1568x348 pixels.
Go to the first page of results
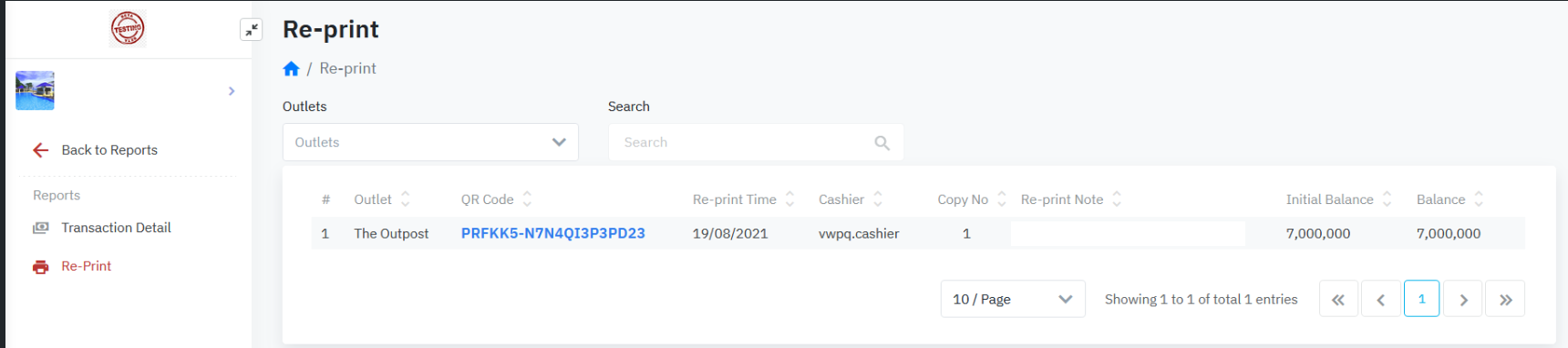tap(1338, 299)
